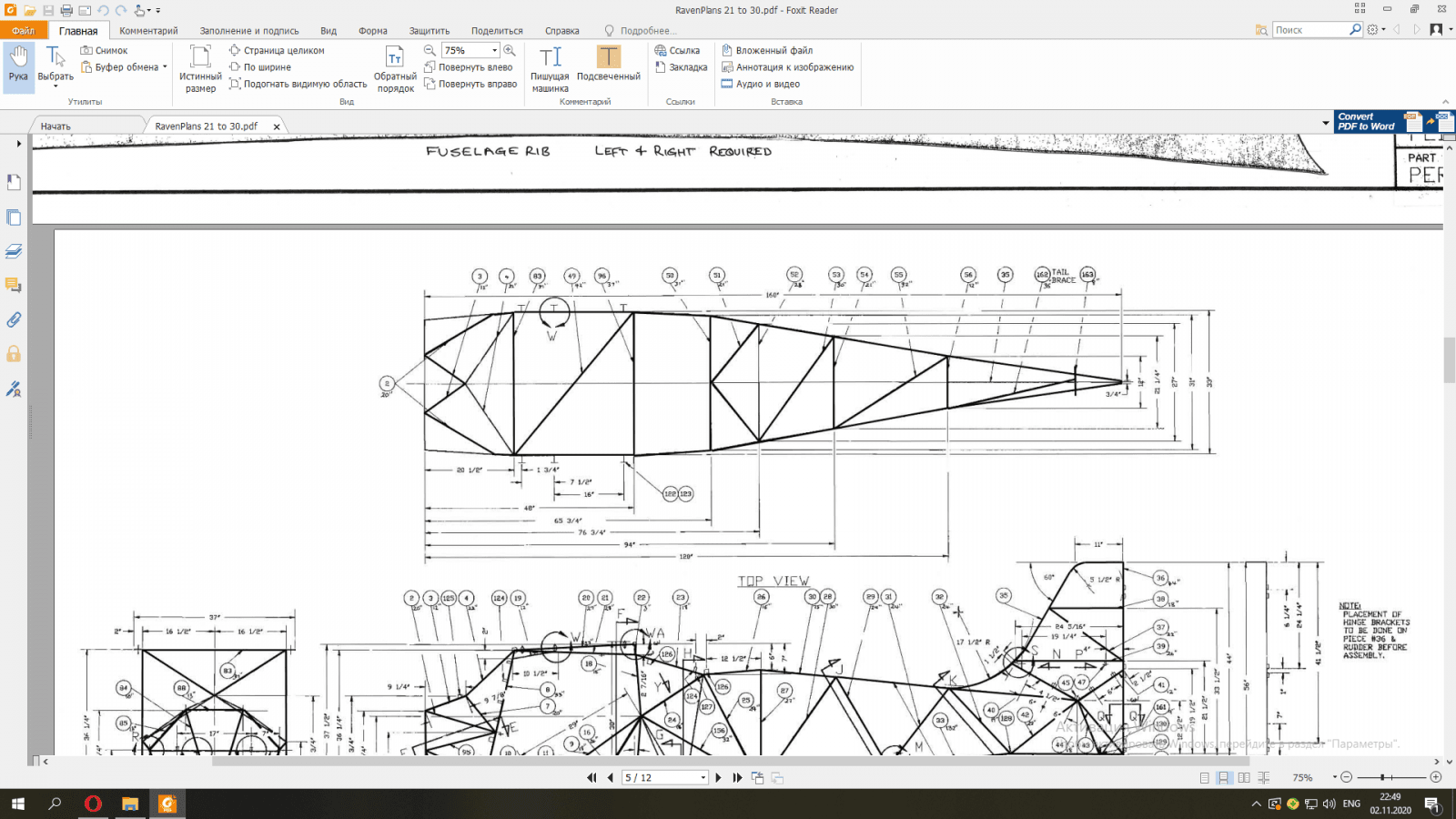Expand the Clipboard (Буфер обмена) dropdown
This screenshot has height=819, width=1456.
click(x=165, y=67)
